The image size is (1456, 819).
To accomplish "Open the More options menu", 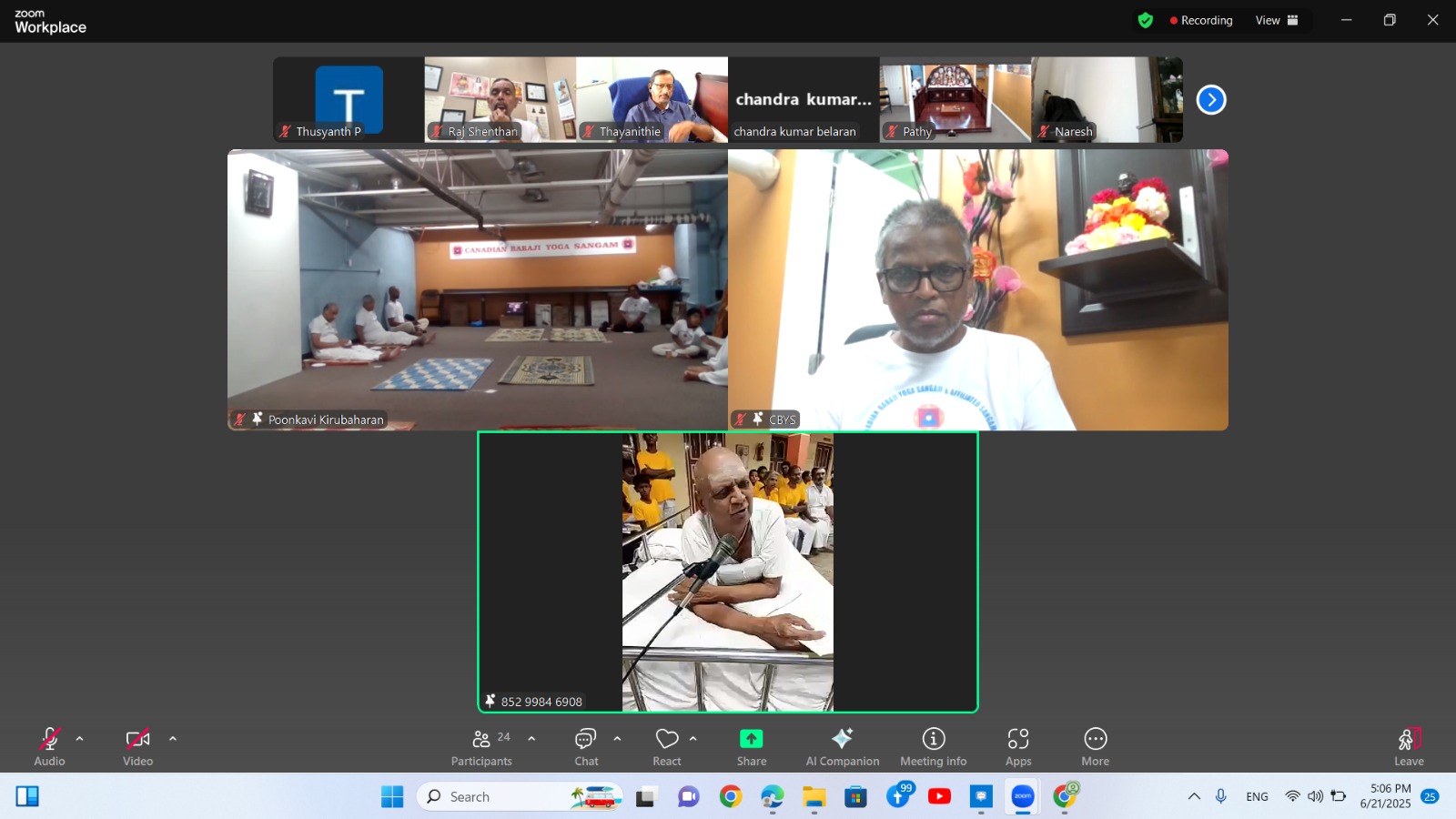I will (x=1095, y=746).
